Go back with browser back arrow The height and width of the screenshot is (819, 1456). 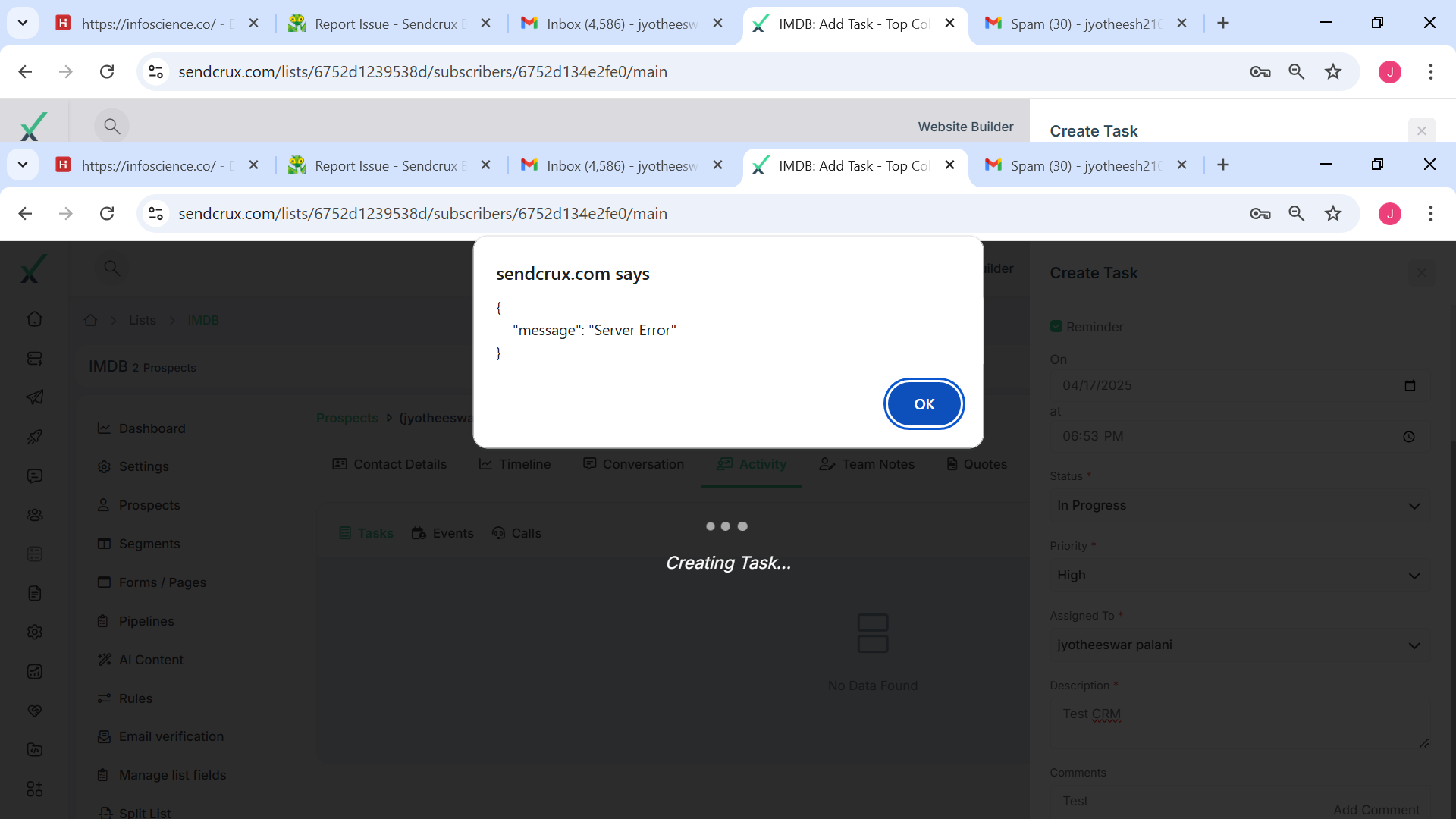click(25, 214)
